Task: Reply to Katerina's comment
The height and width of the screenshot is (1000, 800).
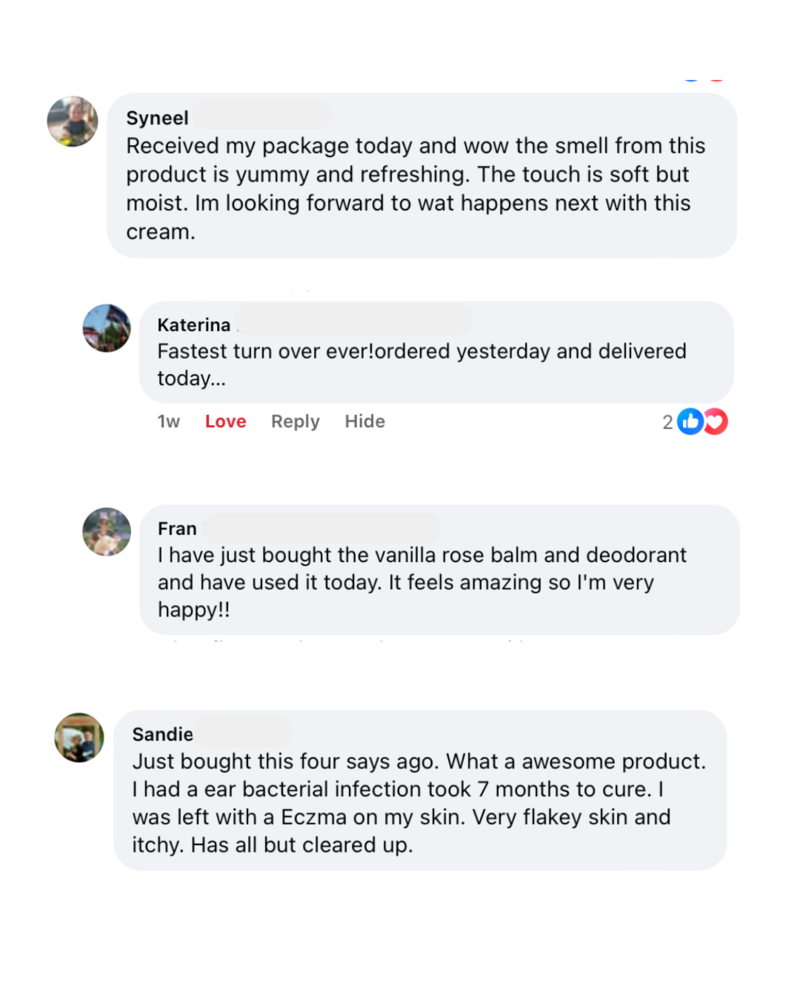Action: tap(294, 421)
